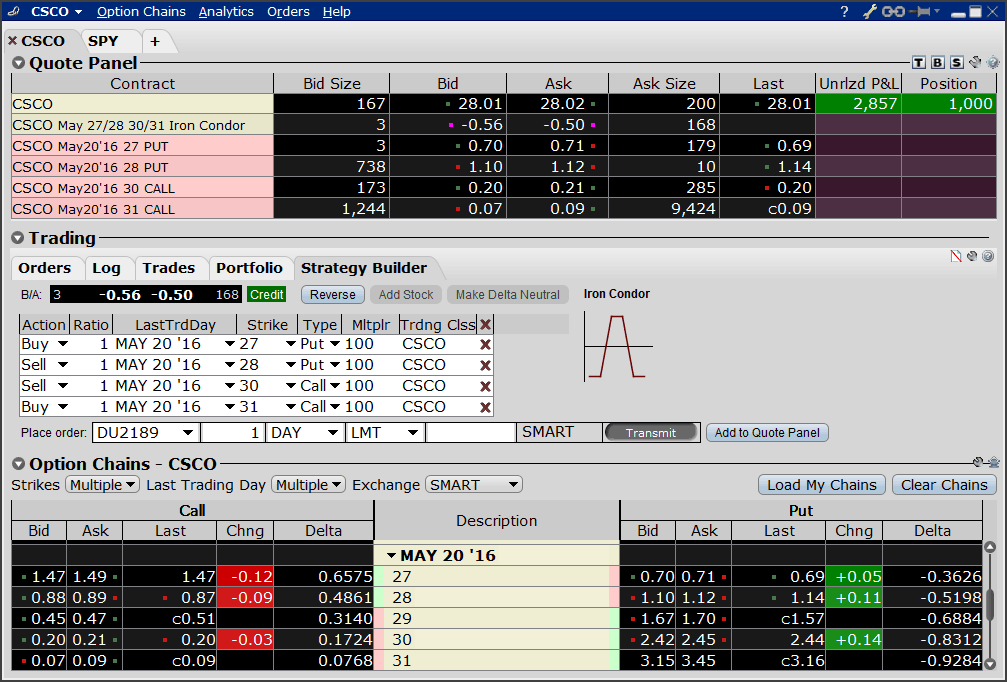Click Clear Chains button

click(x=945, y=485)
